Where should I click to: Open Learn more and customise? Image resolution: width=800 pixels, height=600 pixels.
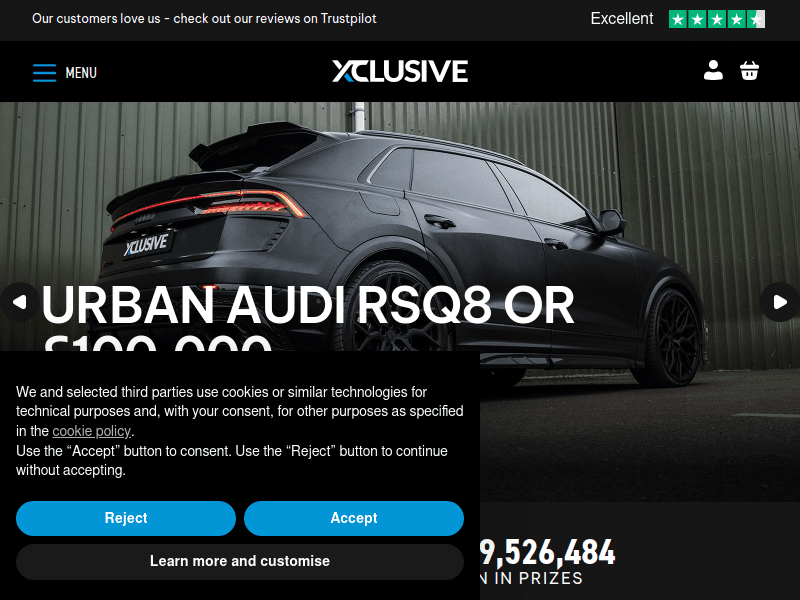[x=240, y=562]
